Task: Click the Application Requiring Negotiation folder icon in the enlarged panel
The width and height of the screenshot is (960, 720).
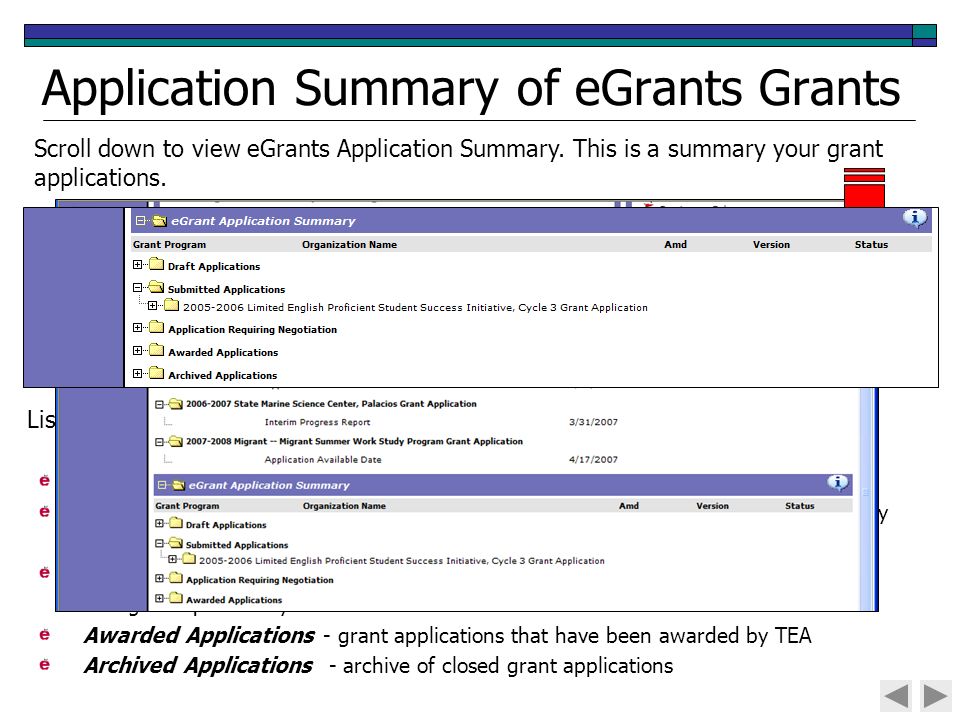Action: (x=157, y=328)
